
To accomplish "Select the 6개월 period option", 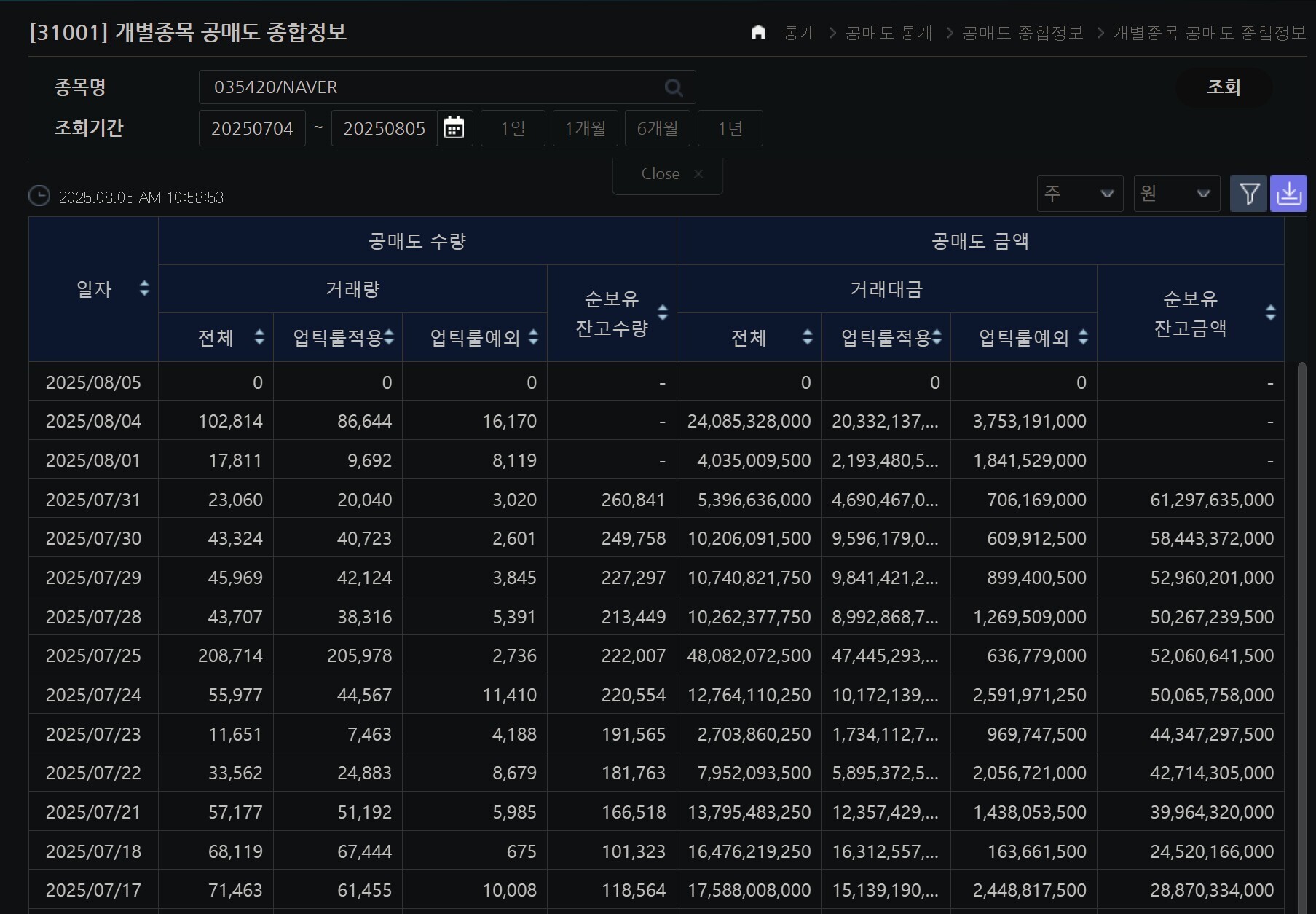I will tap(657, 129).
